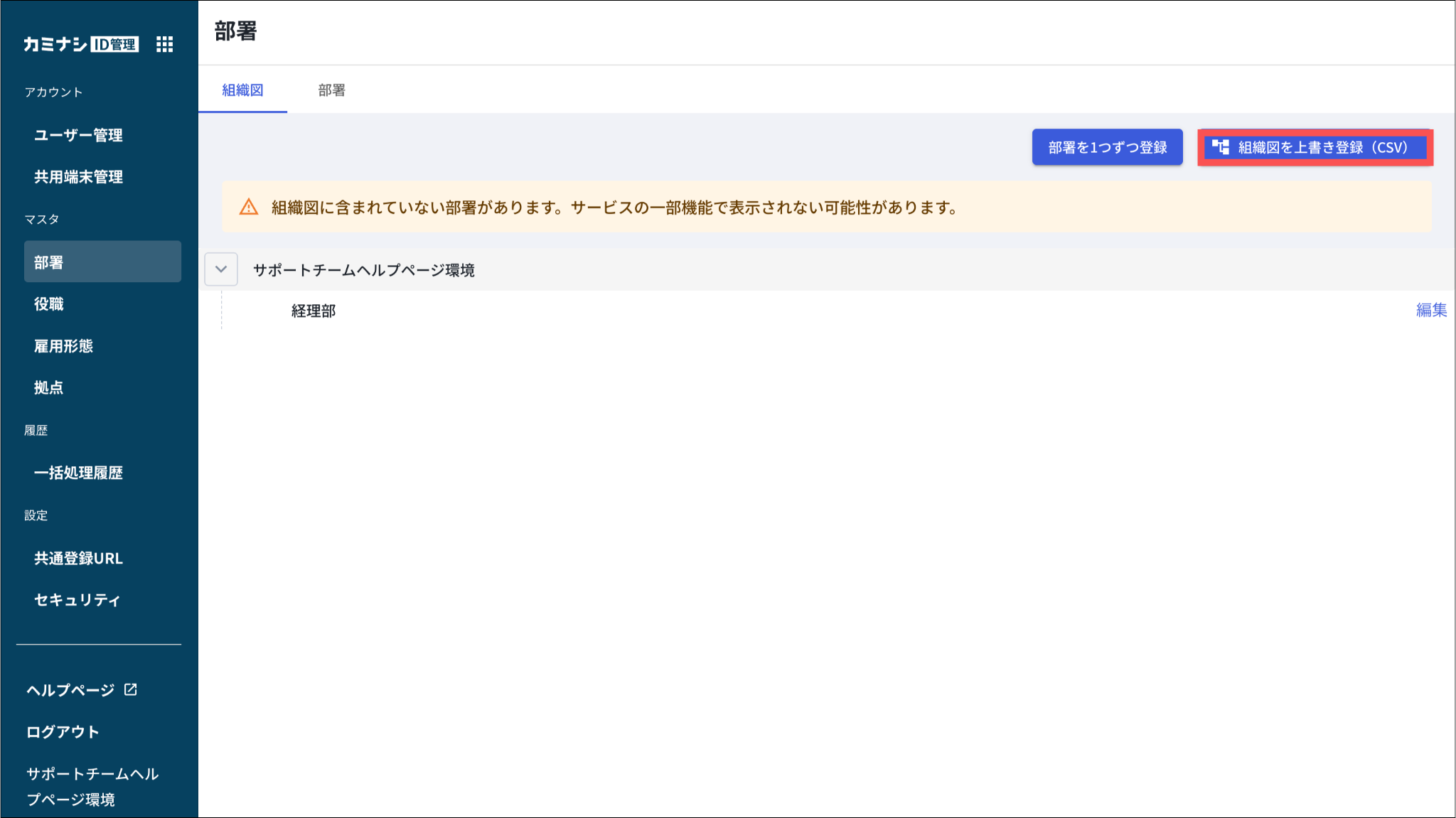
Task: Select the 経理部 row in org tree
Action: (x=314, y=311)
